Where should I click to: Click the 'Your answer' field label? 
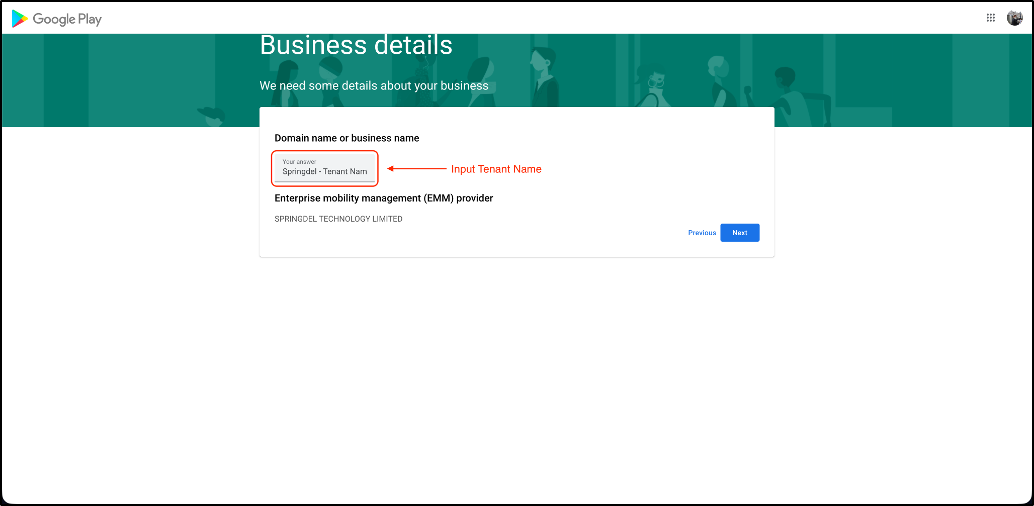click(299, 161)
